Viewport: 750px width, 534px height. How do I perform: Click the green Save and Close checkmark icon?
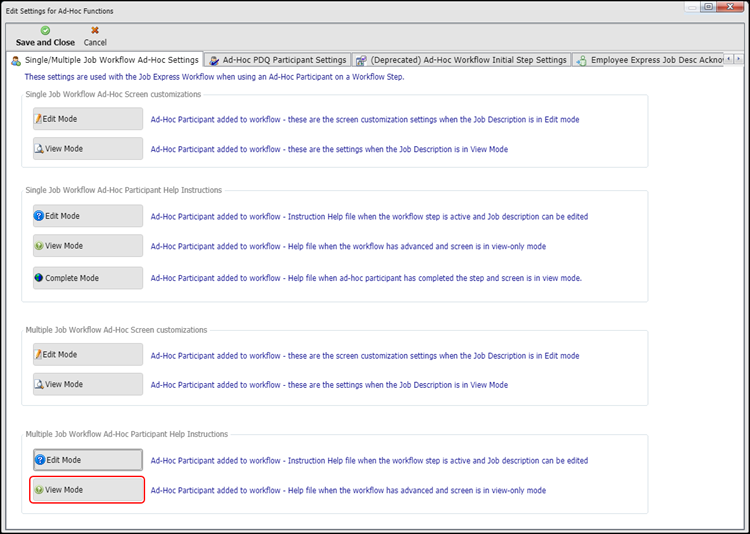point(45,31)
